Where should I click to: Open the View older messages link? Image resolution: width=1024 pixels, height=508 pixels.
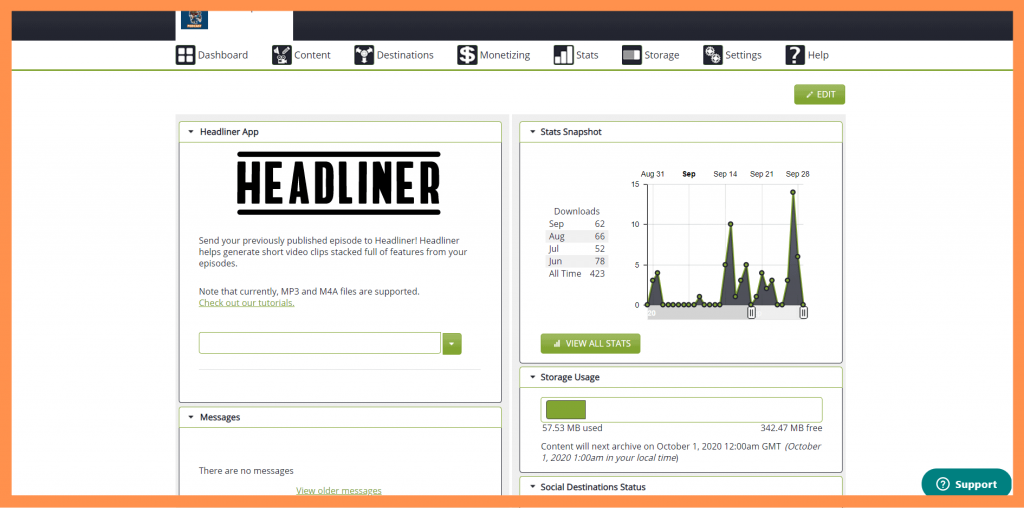pos(339,490)
